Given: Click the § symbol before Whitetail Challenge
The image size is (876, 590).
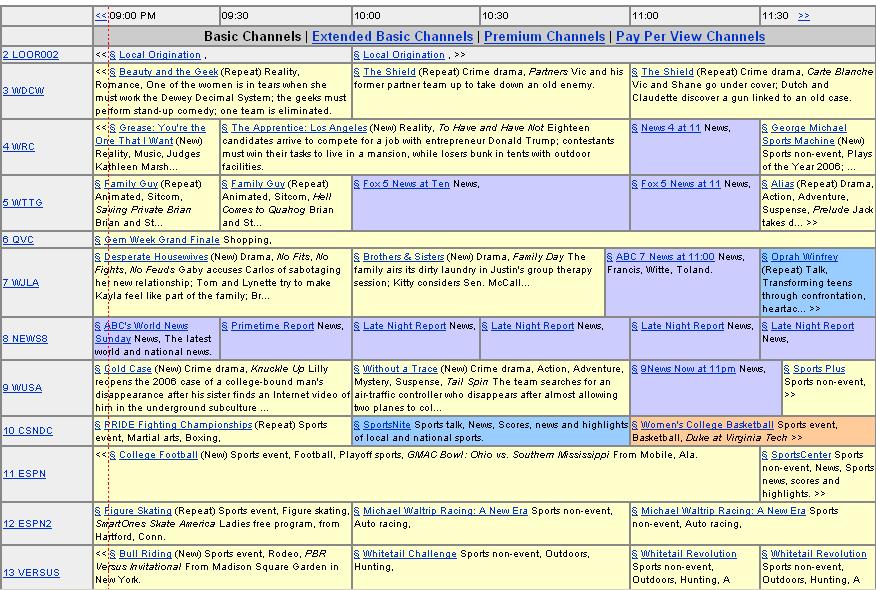Looking at the screenshot, I should click(356, 554).
